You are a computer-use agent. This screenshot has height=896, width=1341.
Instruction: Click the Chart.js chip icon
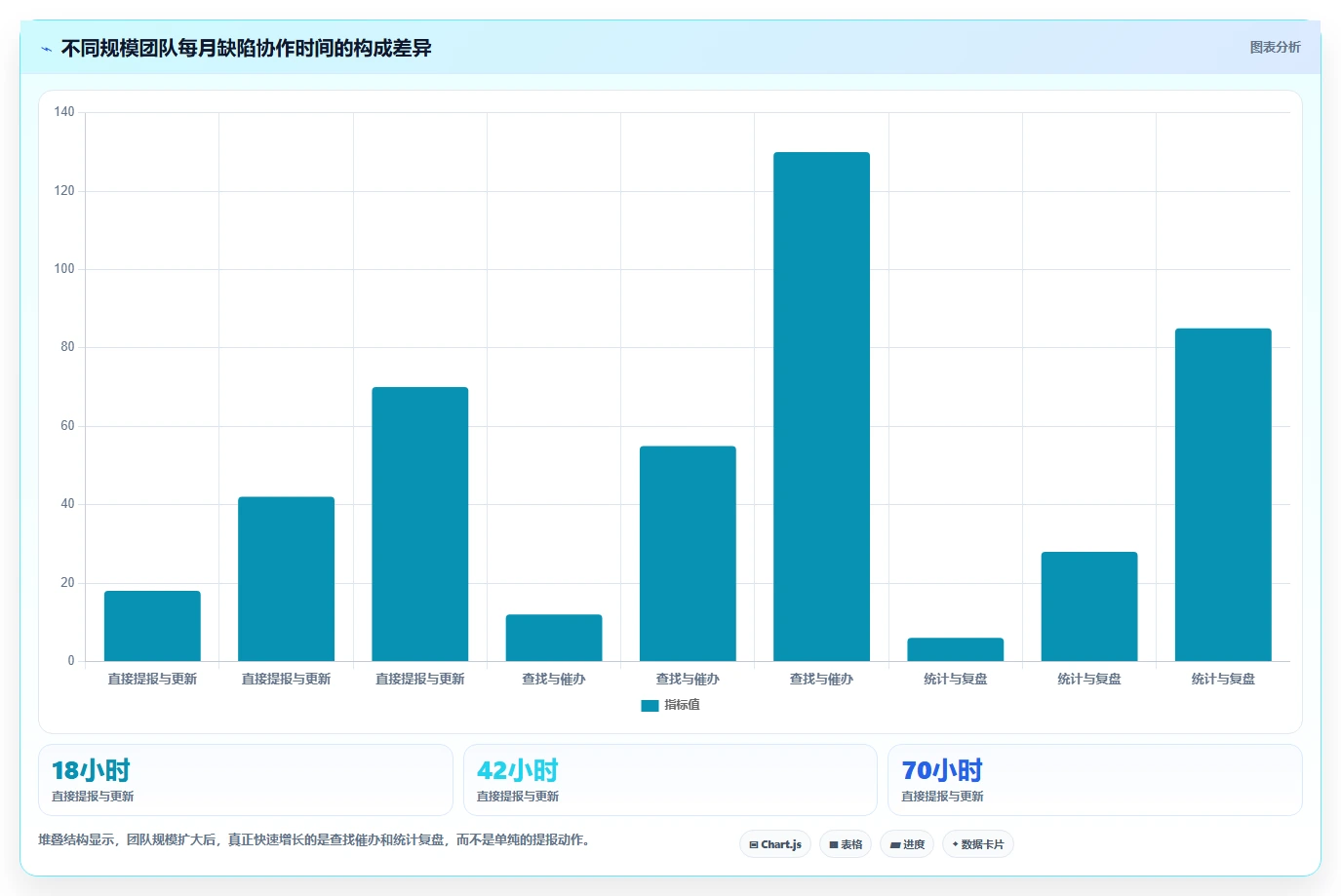click(754, 845)
